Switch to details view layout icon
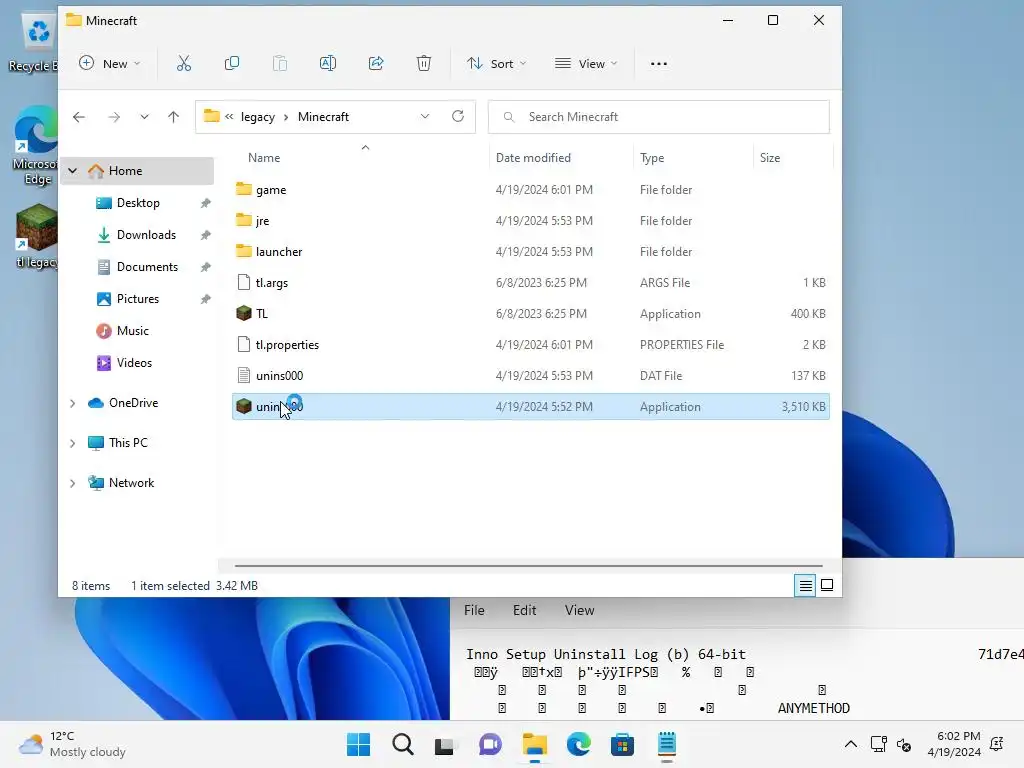The width and height of the screenshot is (1024, 768). (805, 585)
